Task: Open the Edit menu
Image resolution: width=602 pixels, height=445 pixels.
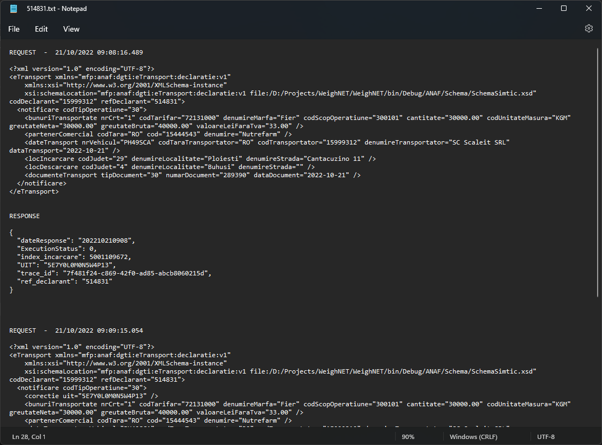Action: (x=41, y=29)
